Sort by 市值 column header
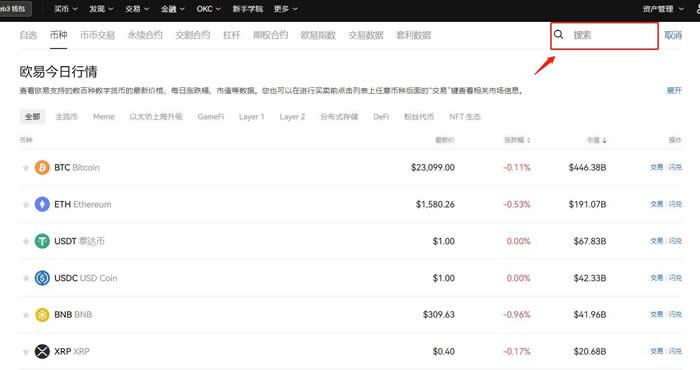Screen dimensions: 700x370 (596, 140)
